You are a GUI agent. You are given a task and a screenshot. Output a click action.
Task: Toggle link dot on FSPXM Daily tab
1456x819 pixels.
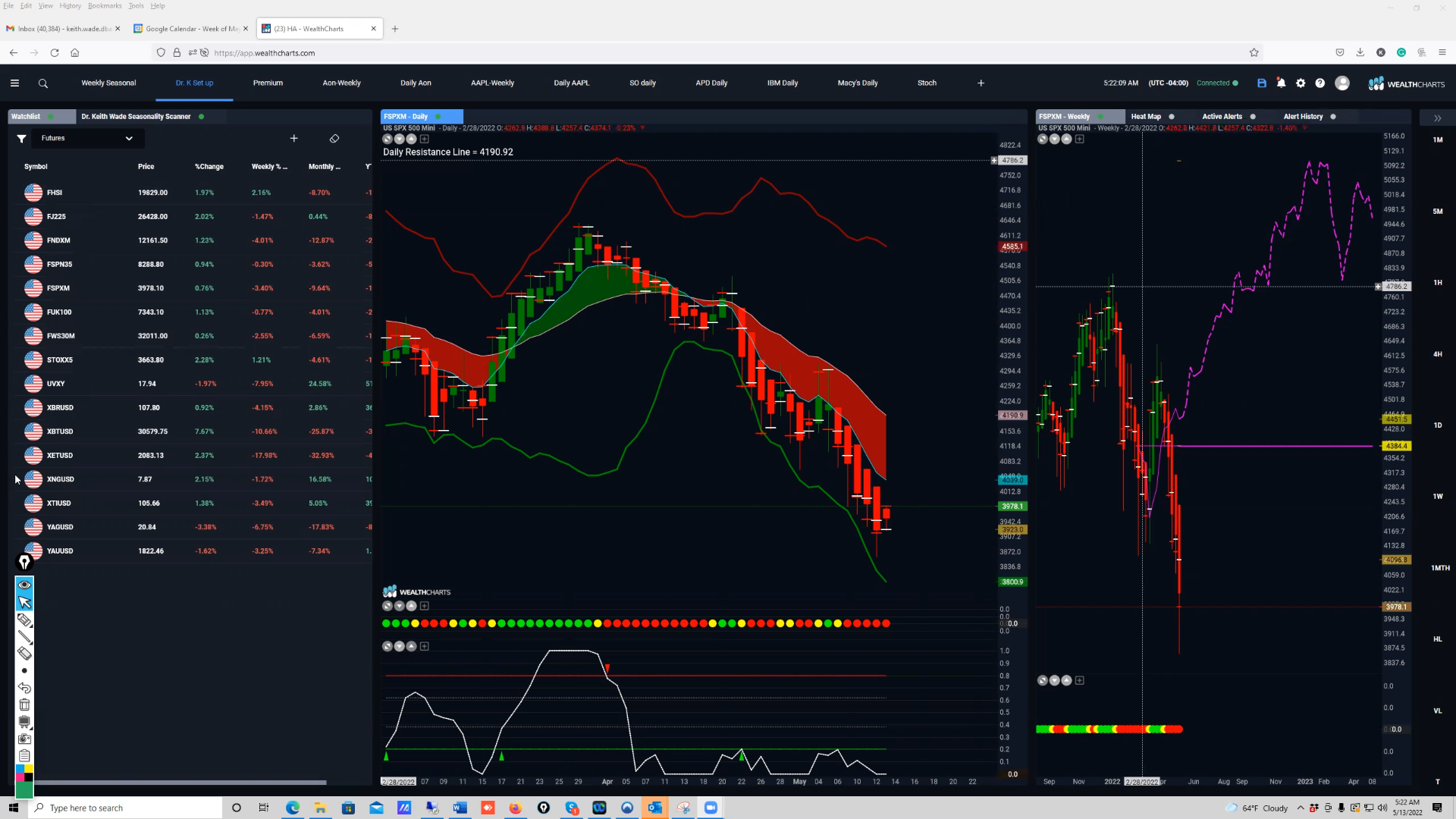coord(438,117)
